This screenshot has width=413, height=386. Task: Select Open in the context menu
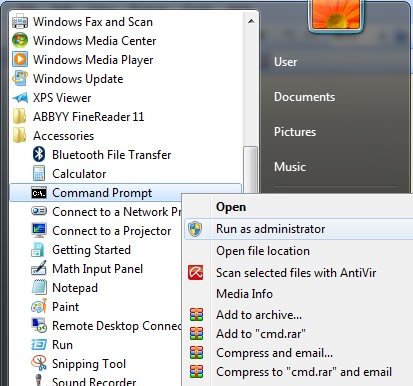(x=231, y=207)
